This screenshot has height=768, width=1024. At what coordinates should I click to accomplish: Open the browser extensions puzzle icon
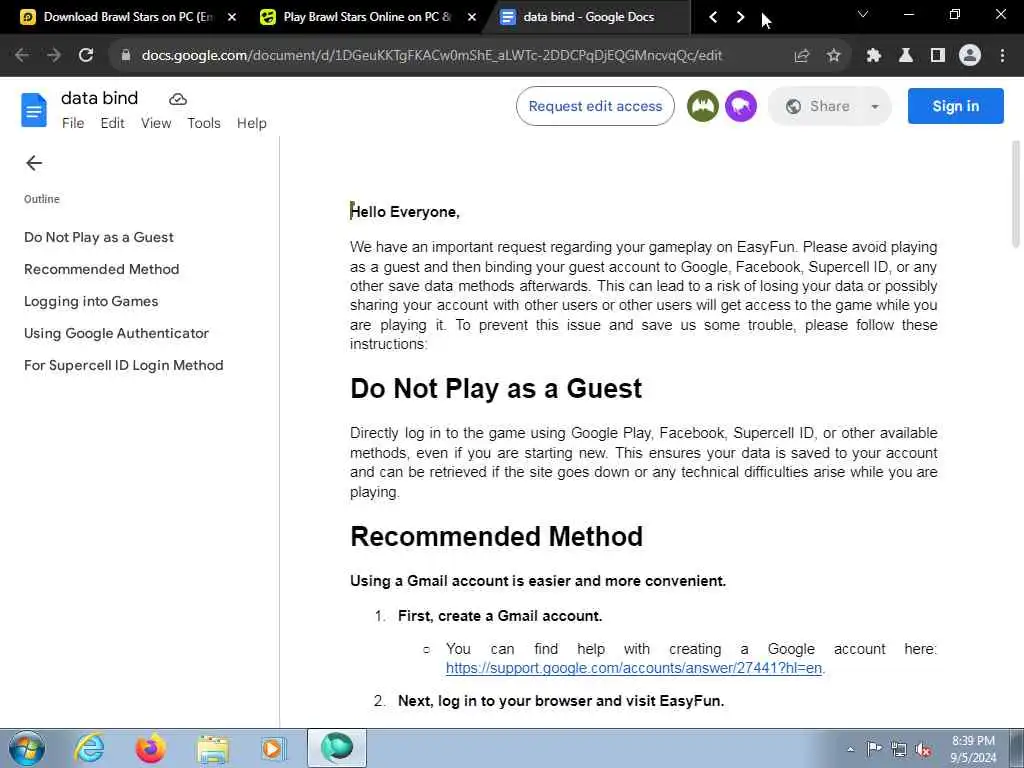(873, 56)
